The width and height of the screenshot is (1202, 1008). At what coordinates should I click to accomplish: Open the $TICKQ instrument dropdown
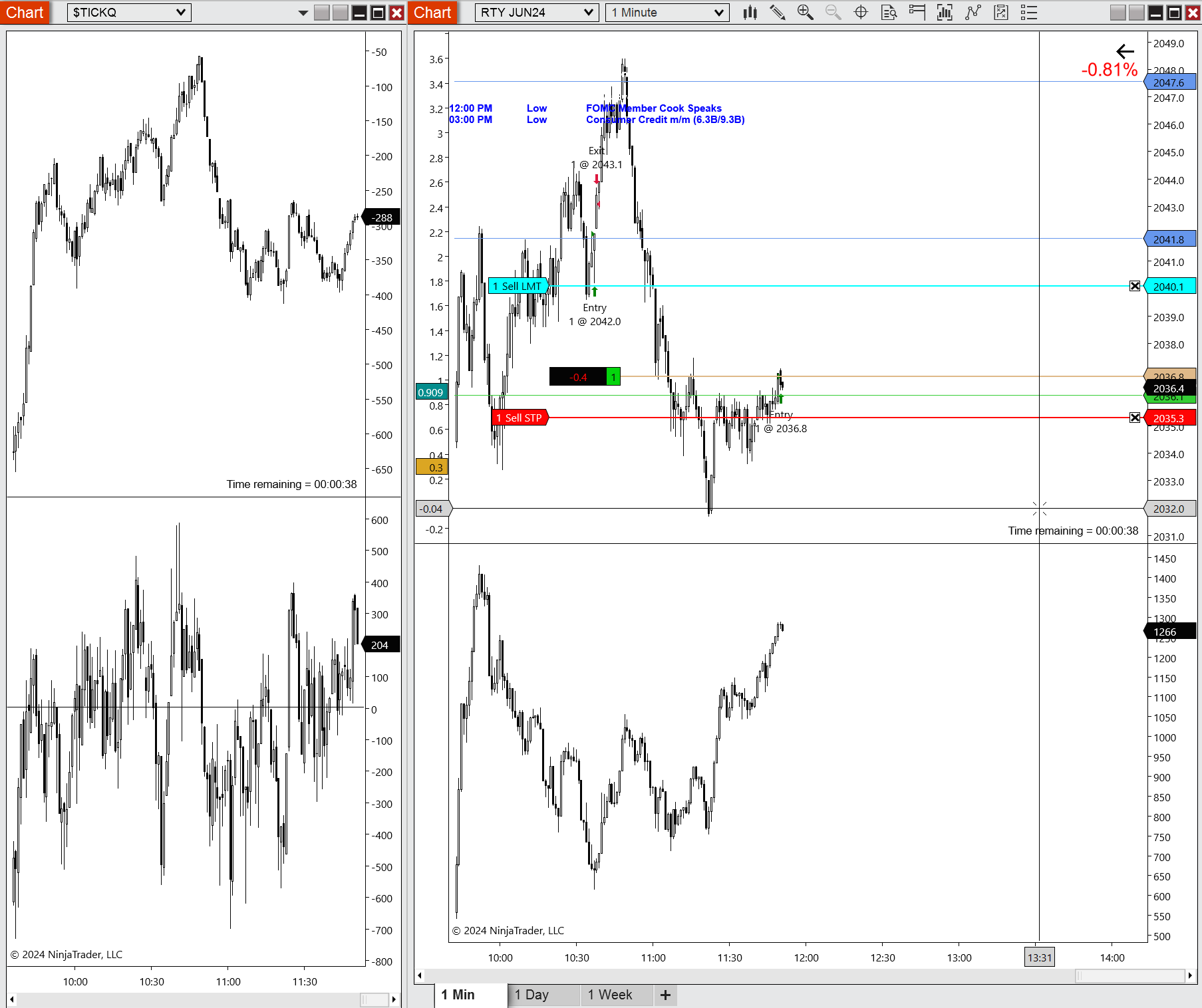pyautogui.click(x=129, y=13)
